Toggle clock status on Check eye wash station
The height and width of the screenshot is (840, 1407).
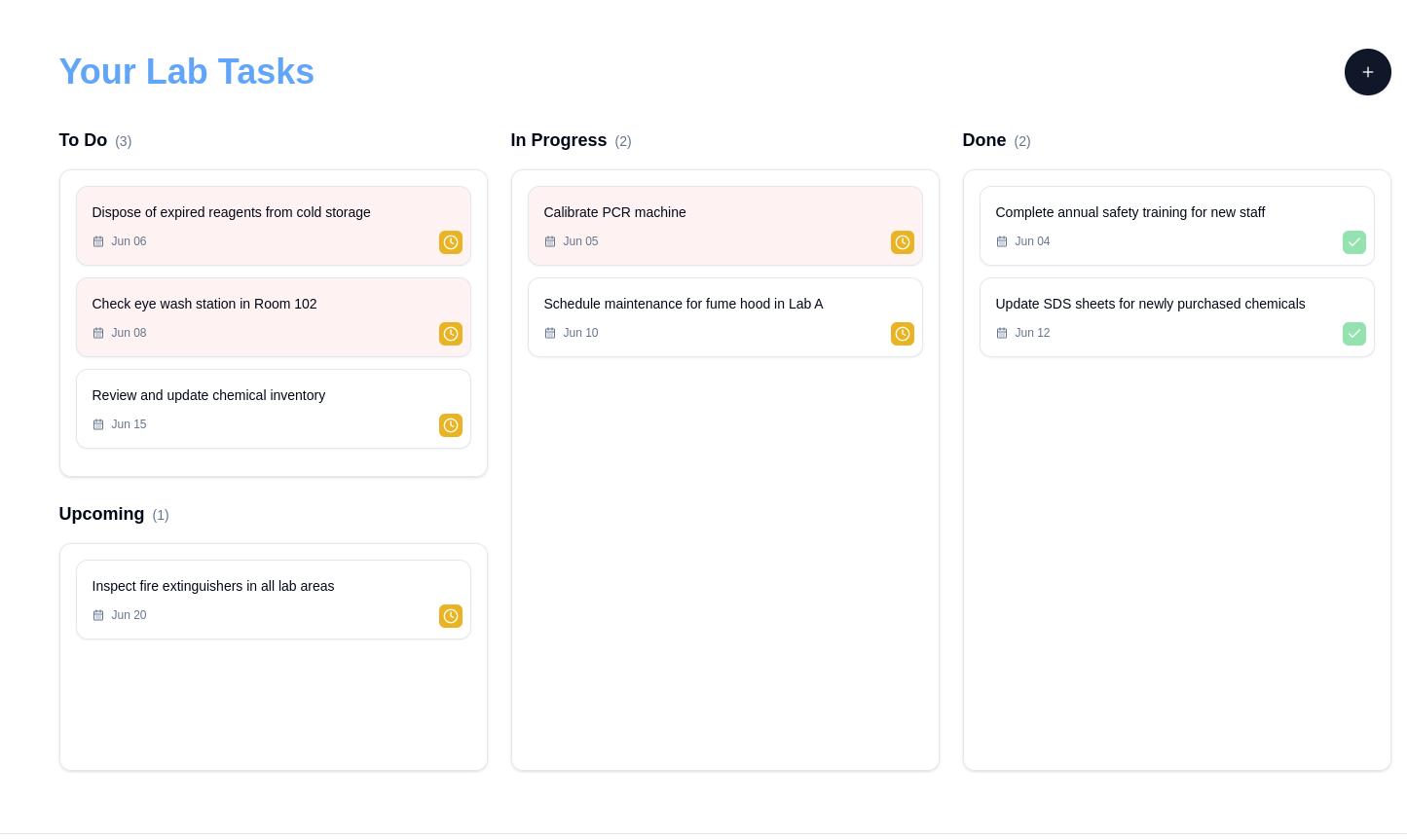pos(450,334)
